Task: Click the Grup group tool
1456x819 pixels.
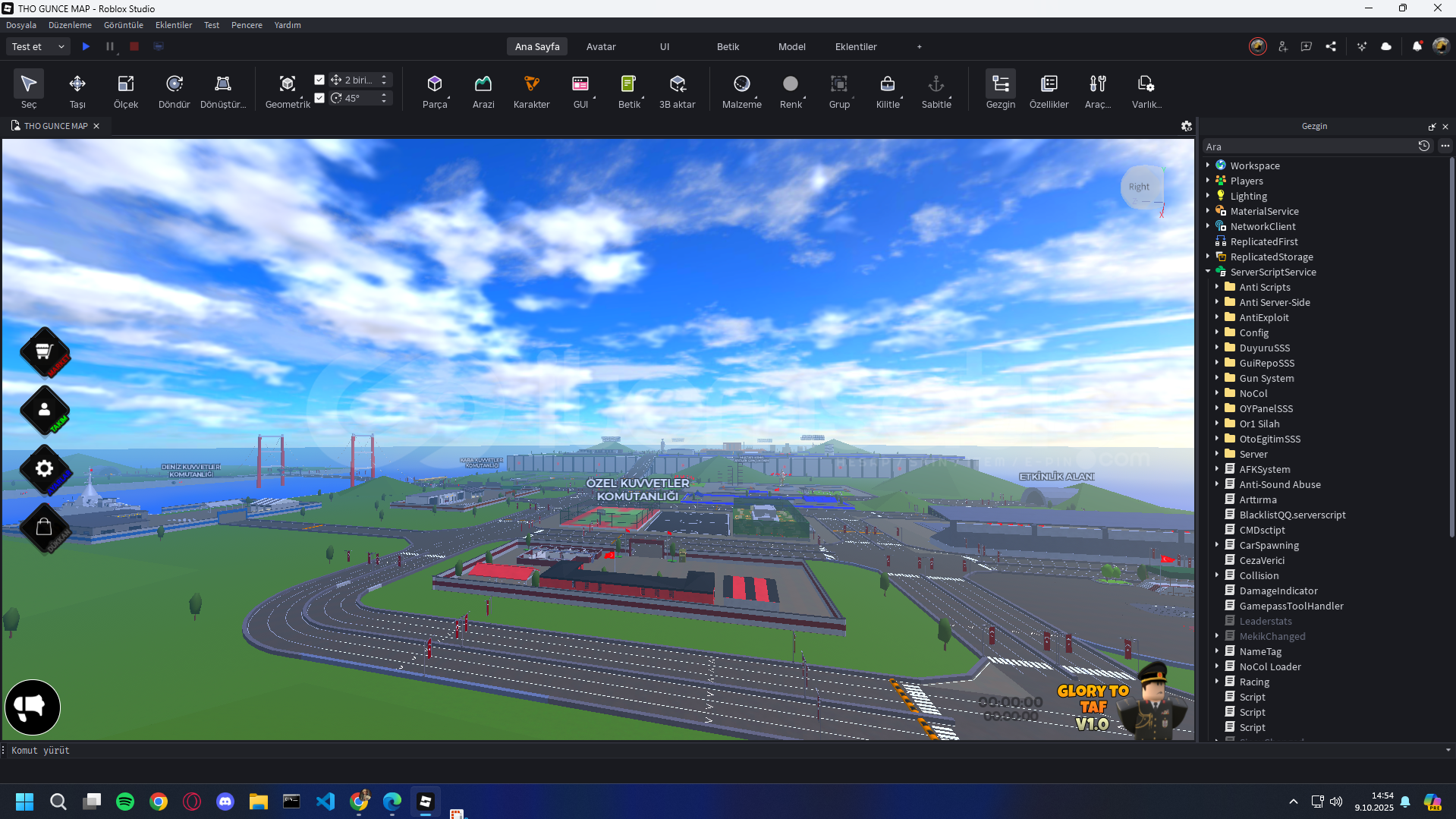Action: point(839,90)
